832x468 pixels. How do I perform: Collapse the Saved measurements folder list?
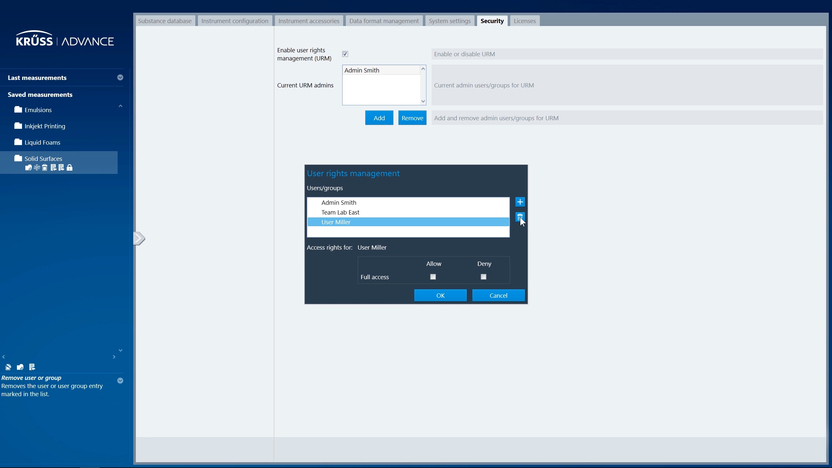(x=120, y=106)
